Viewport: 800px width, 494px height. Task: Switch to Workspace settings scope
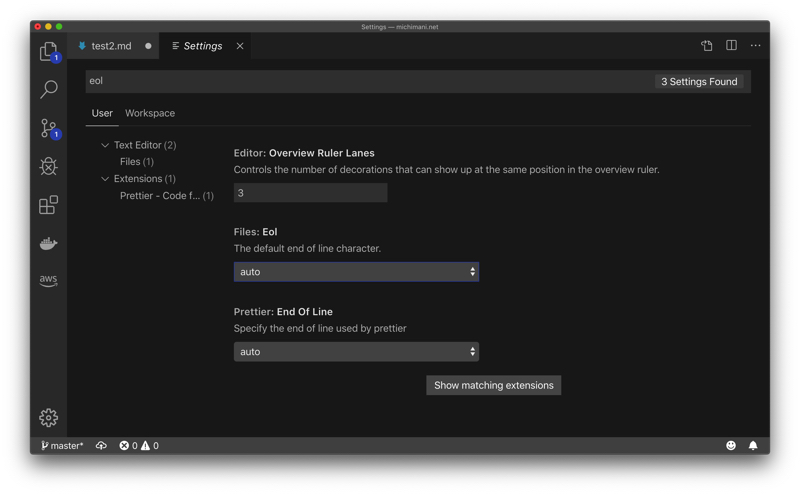click(x=150, y=113)
